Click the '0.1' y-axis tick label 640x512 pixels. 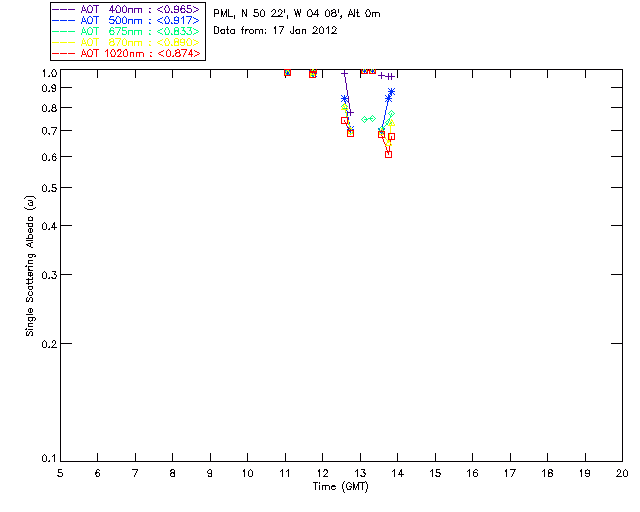tap(49, 459)
